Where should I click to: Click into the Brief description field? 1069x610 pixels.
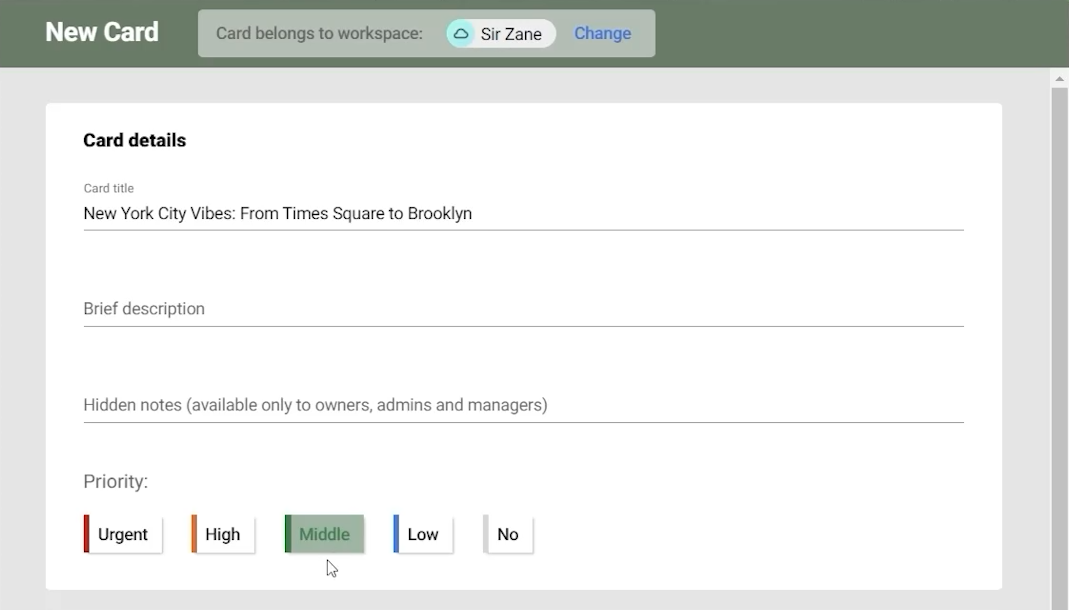[522, 309]
